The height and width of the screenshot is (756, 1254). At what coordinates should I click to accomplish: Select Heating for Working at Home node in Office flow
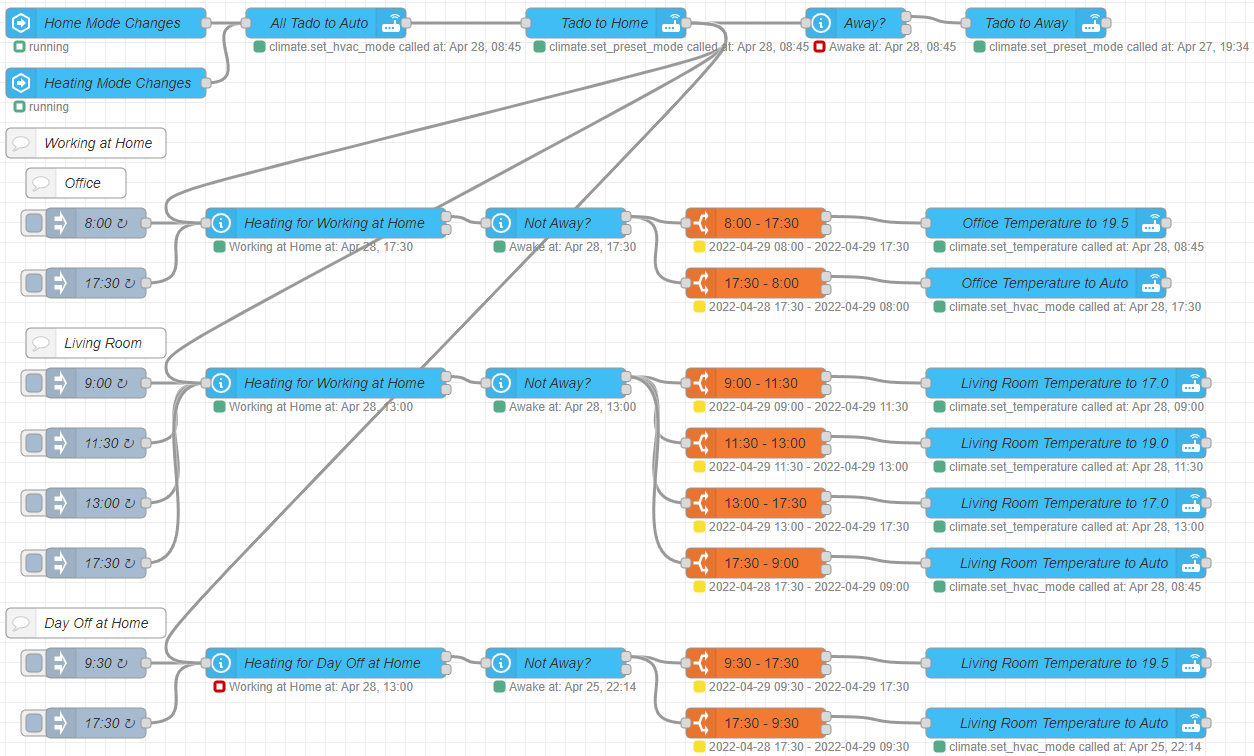tap(326, 223)
